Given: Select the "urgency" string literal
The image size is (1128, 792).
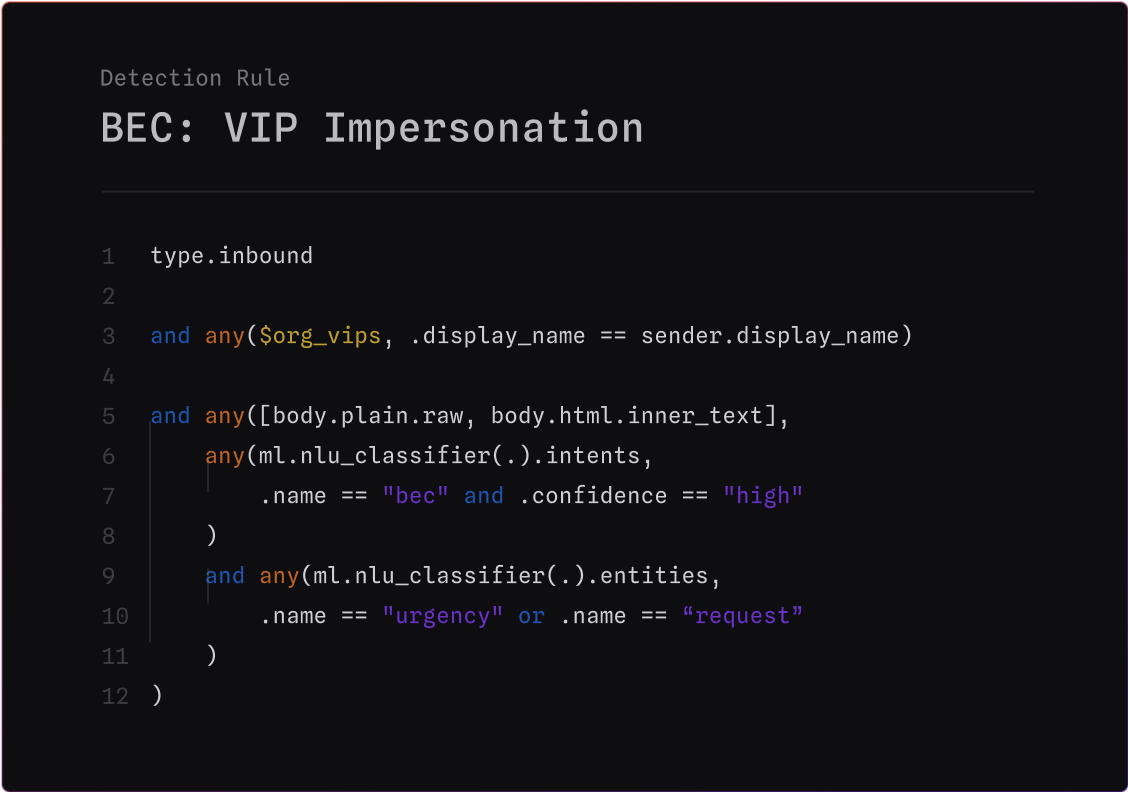Looking at the screenshot, I should coord(442,616).
